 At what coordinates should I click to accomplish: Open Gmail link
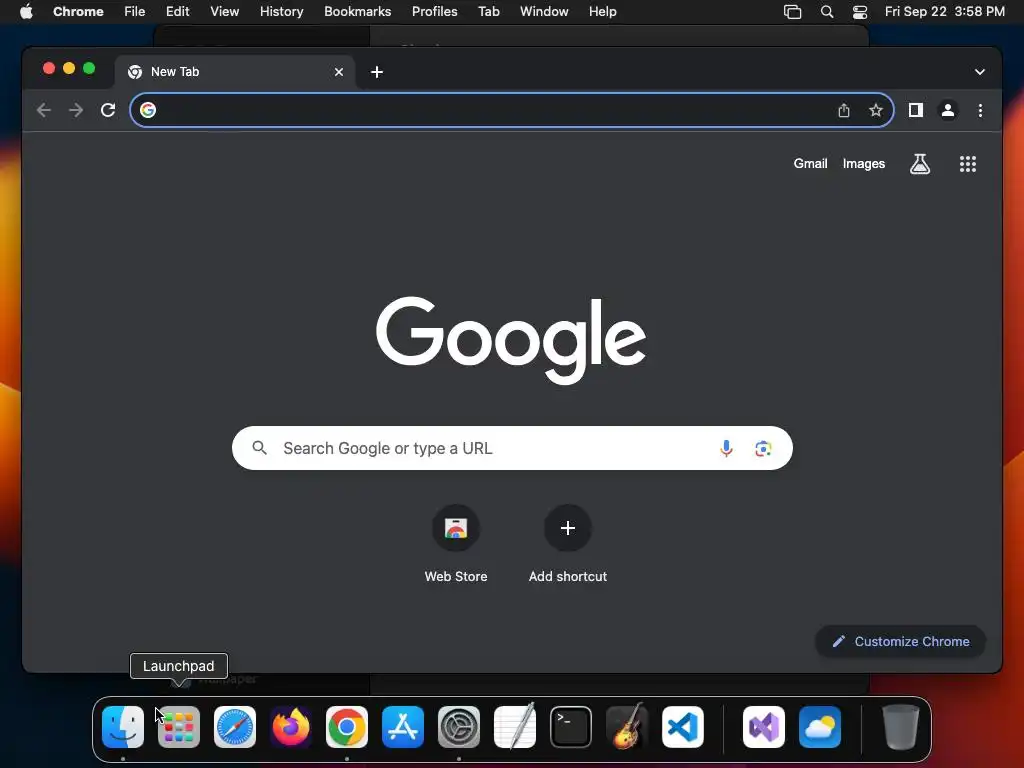point(810,164)
